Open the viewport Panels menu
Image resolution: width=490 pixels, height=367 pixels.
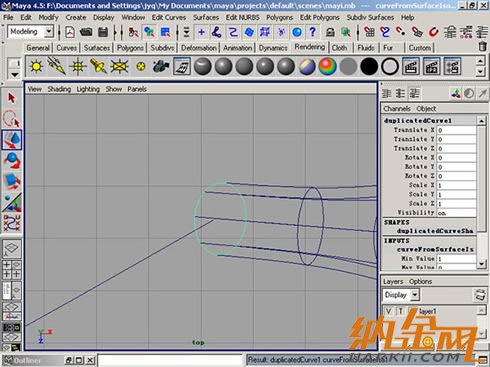point(137,89)
